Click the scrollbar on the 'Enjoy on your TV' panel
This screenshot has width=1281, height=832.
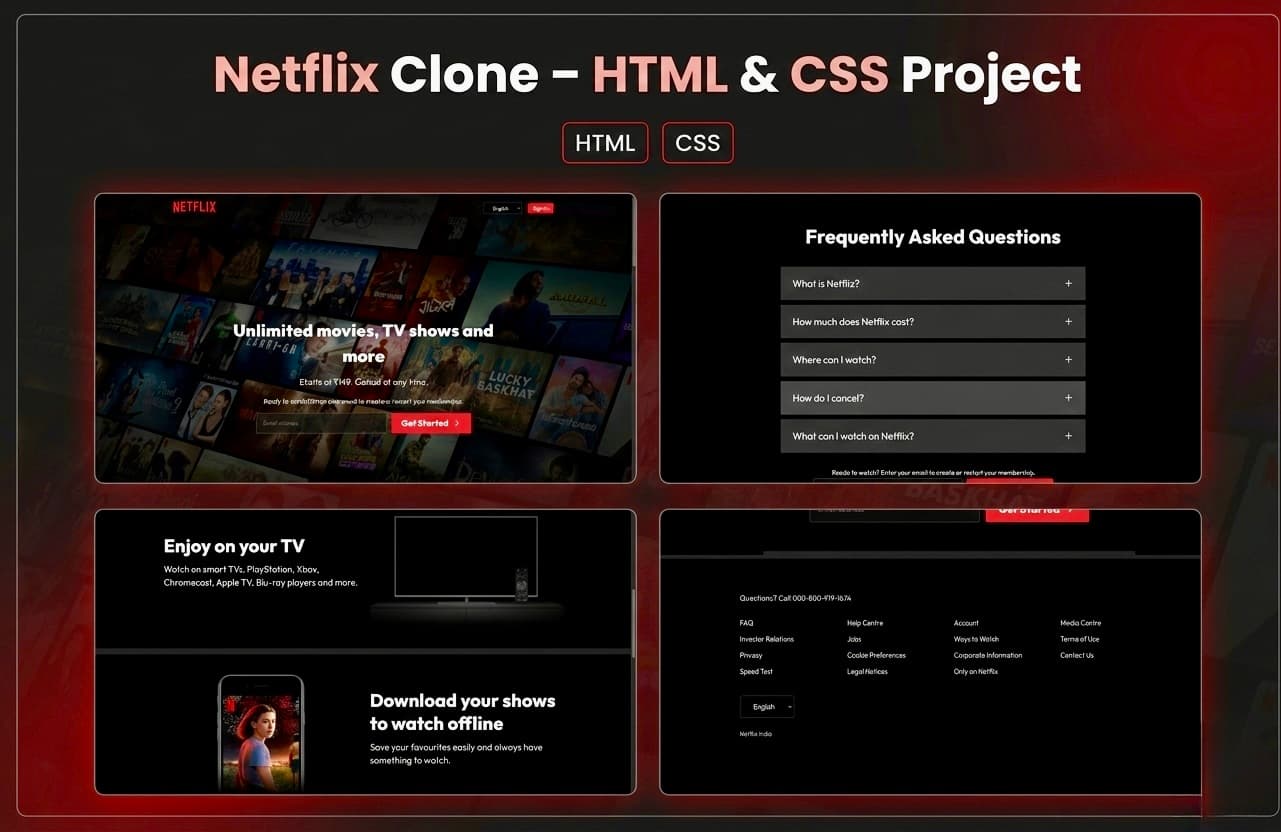633,622
